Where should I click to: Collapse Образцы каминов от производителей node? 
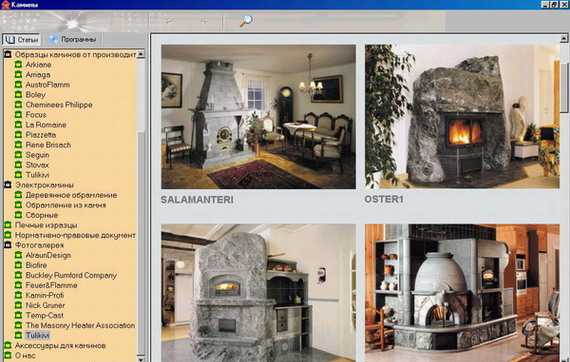tap(8, 55)
